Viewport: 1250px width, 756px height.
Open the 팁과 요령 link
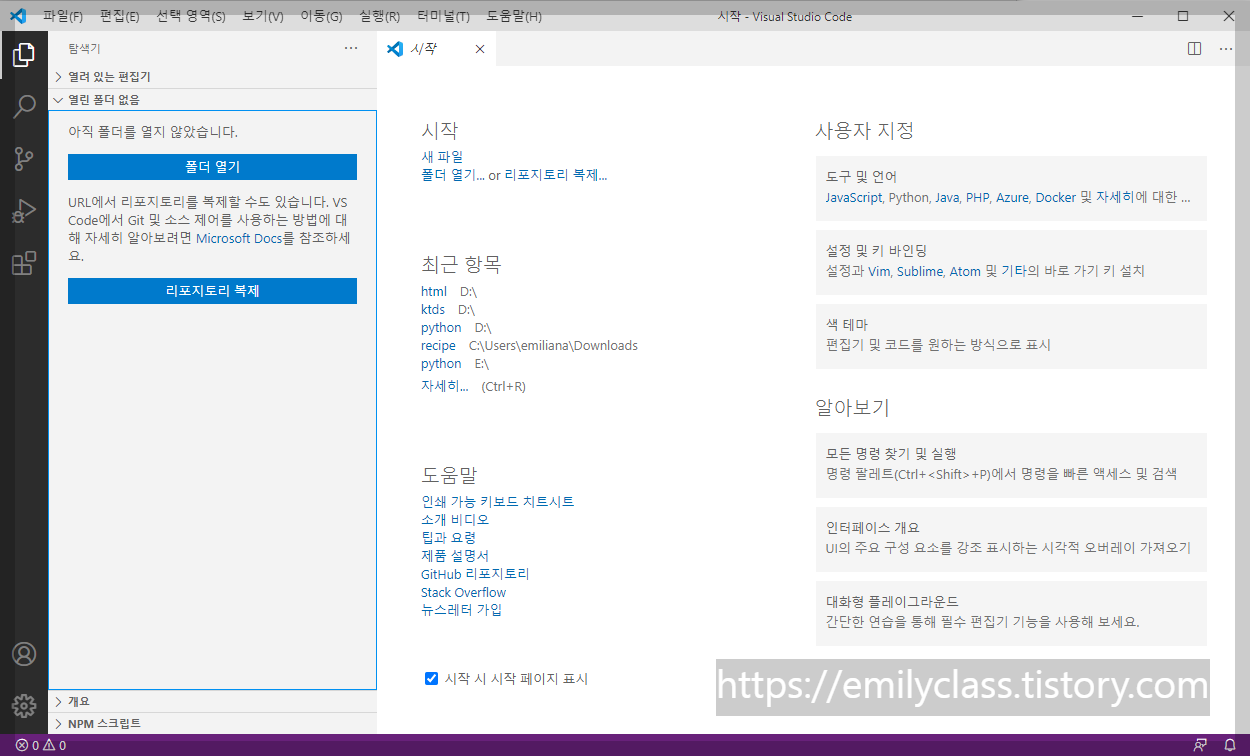(448, 538)
